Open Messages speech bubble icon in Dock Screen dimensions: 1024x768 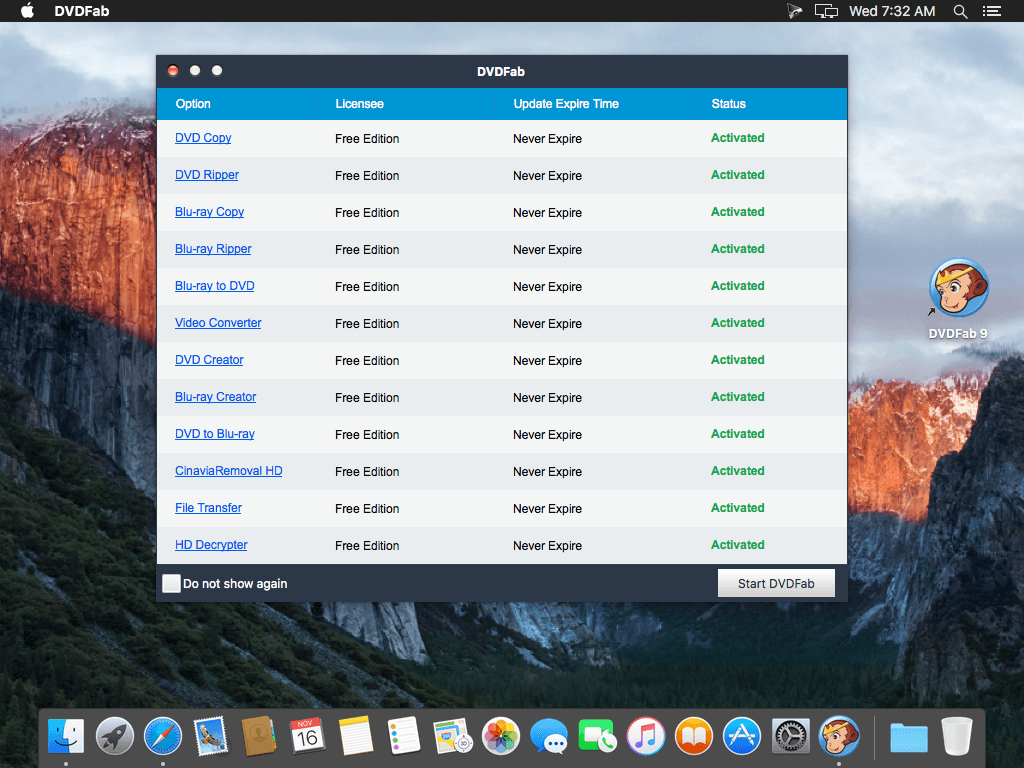point(549,736)
